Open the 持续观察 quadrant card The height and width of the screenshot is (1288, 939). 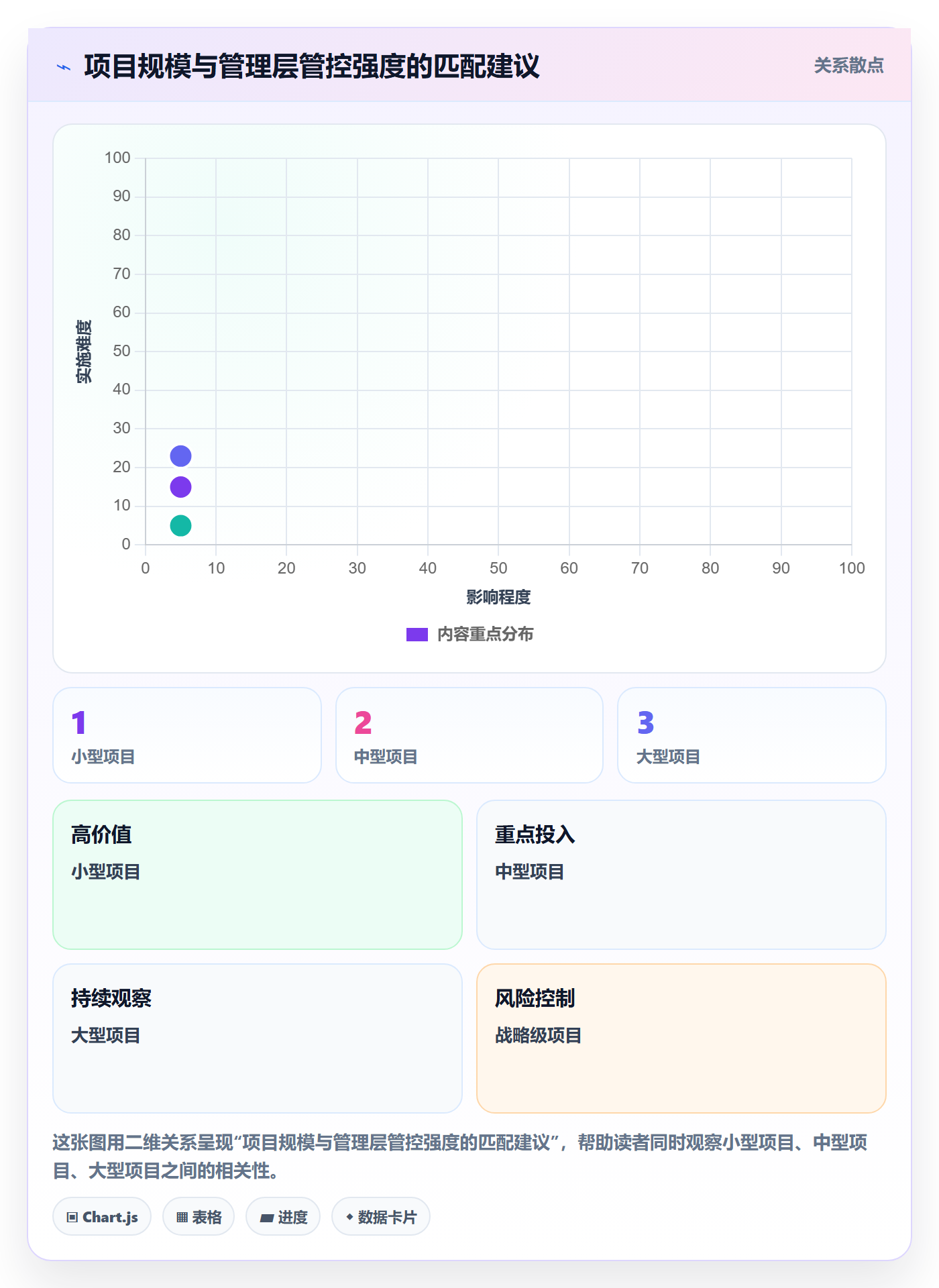click(x=258, y=1038)
